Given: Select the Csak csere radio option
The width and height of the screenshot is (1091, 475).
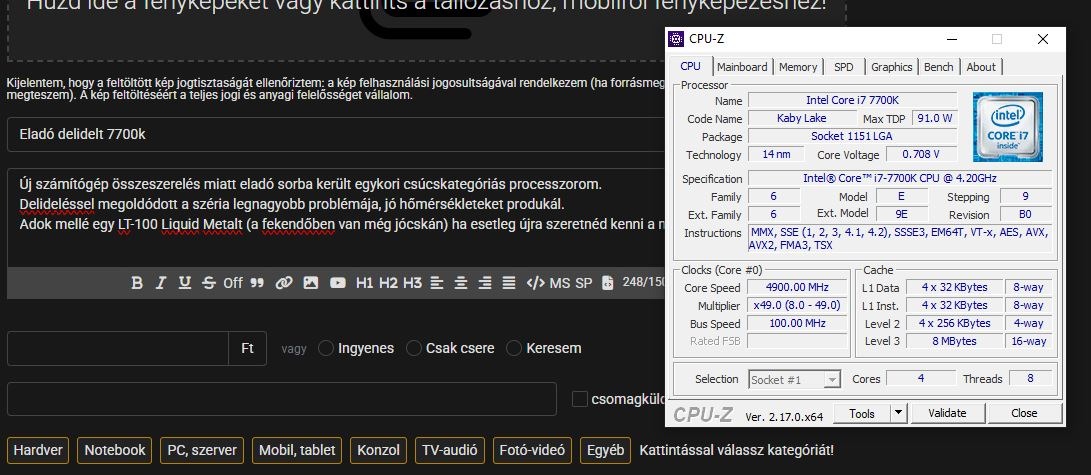Looking at the screenshot, I should coord(414,348).
